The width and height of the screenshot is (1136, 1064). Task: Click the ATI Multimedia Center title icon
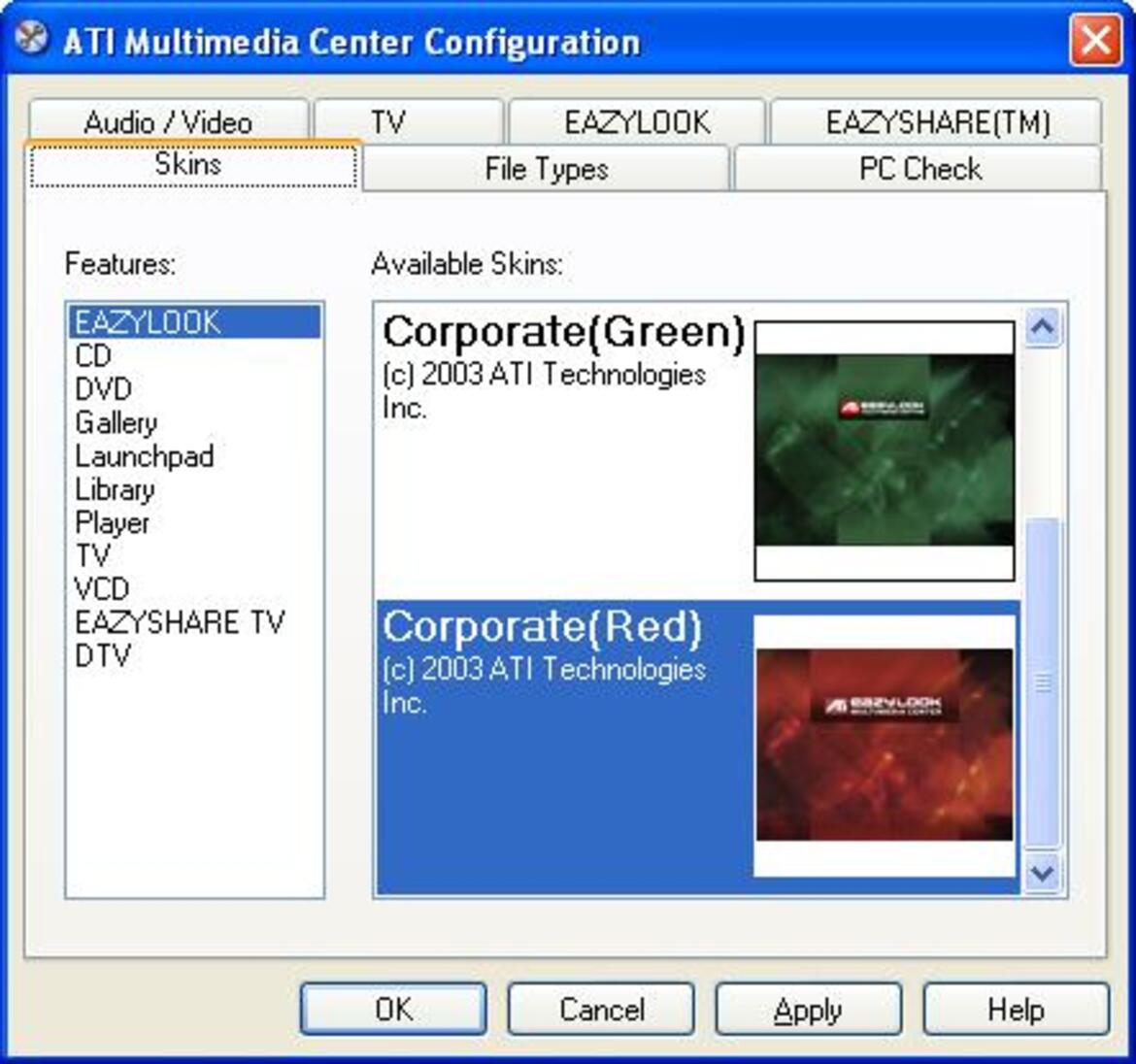pos(31,37)
